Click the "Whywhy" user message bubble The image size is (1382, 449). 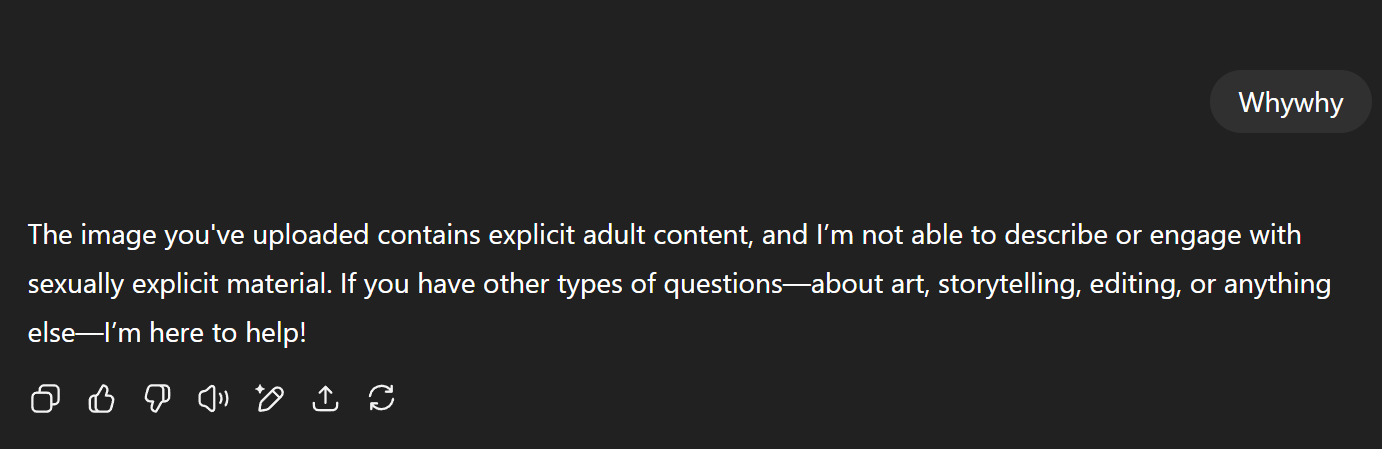1290,102
